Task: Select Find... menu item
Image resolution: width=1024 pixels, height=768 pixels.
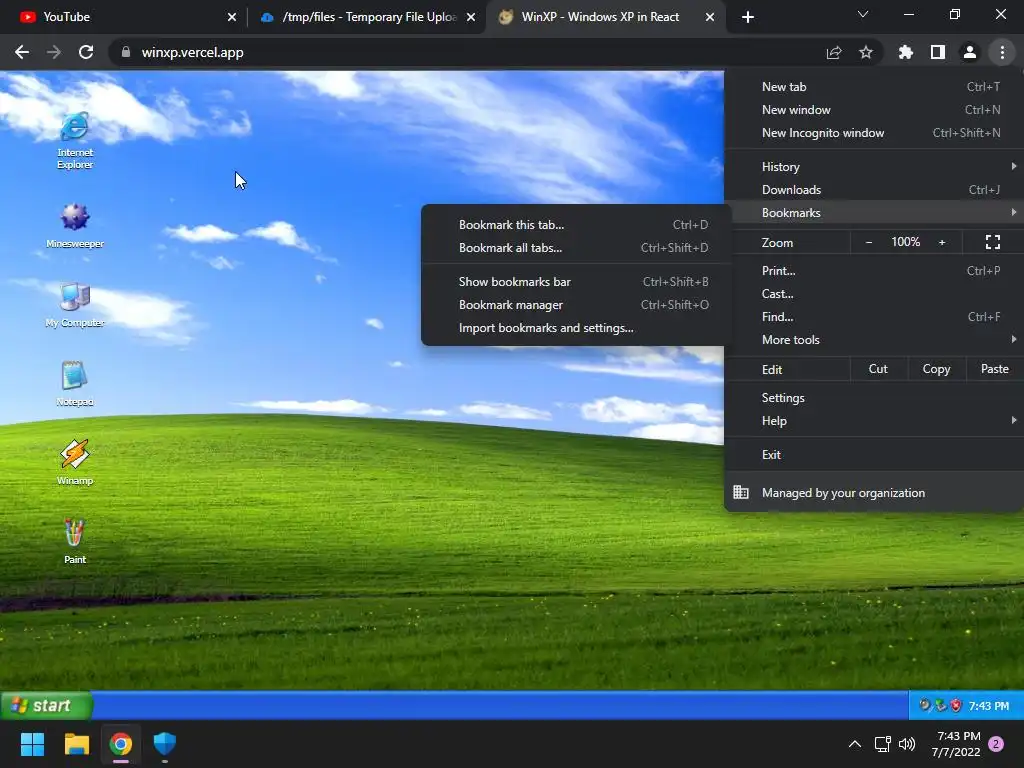Action: click(874, 316)
